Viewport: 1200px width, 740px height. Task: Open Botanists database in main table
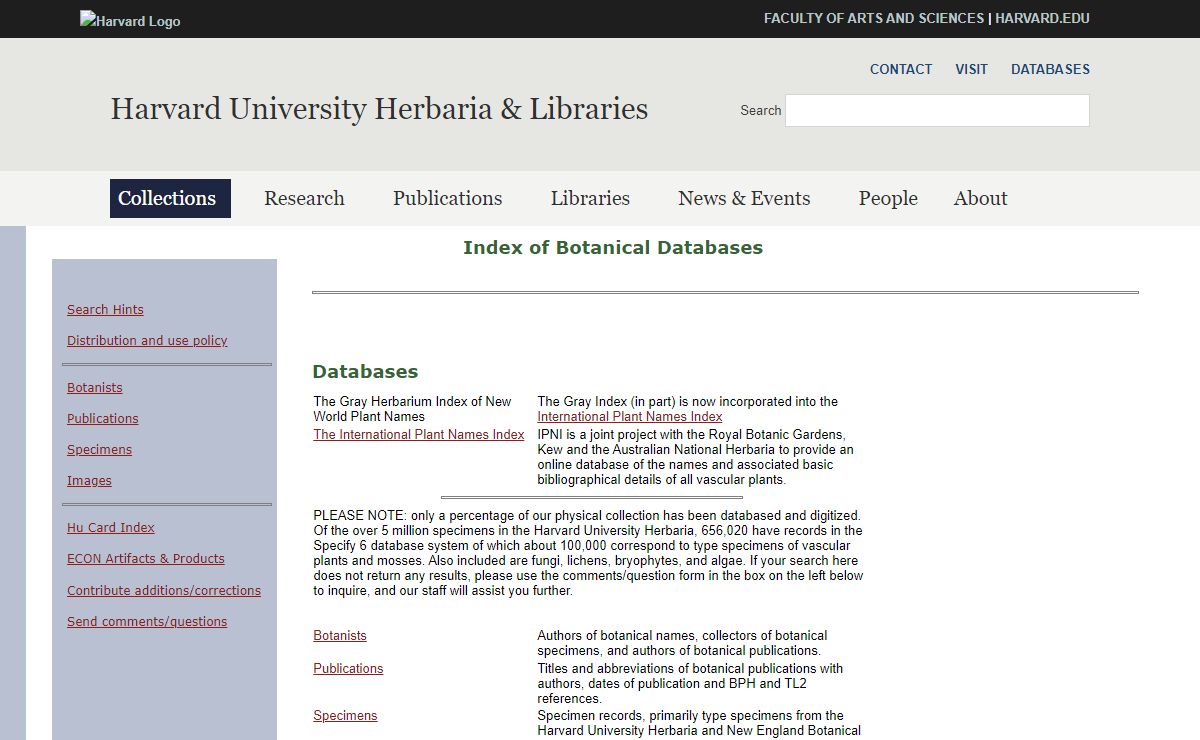[x=340, y=635]
